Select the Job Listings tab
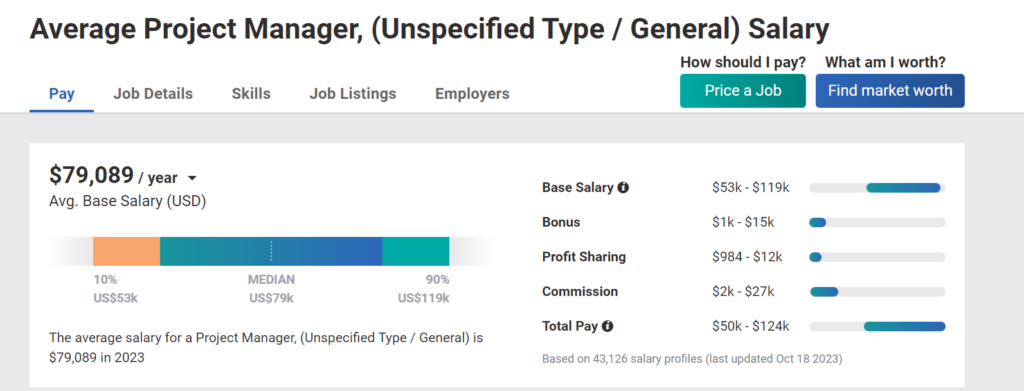Viewport: 1024px width, 391px height. pos(353,94)
